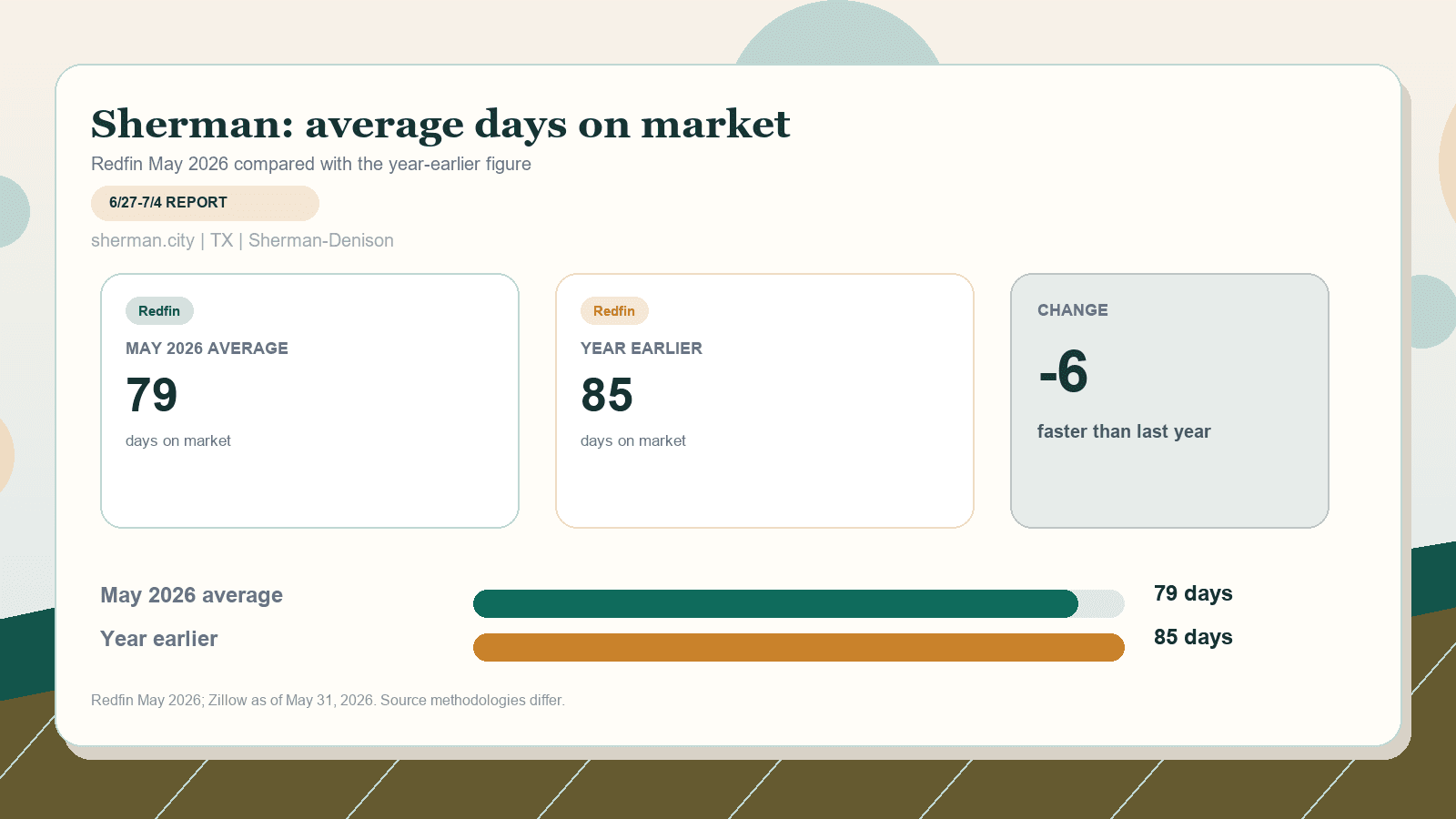Select the 'MAY 2026 AVERAGE' label

pos(207,349)
